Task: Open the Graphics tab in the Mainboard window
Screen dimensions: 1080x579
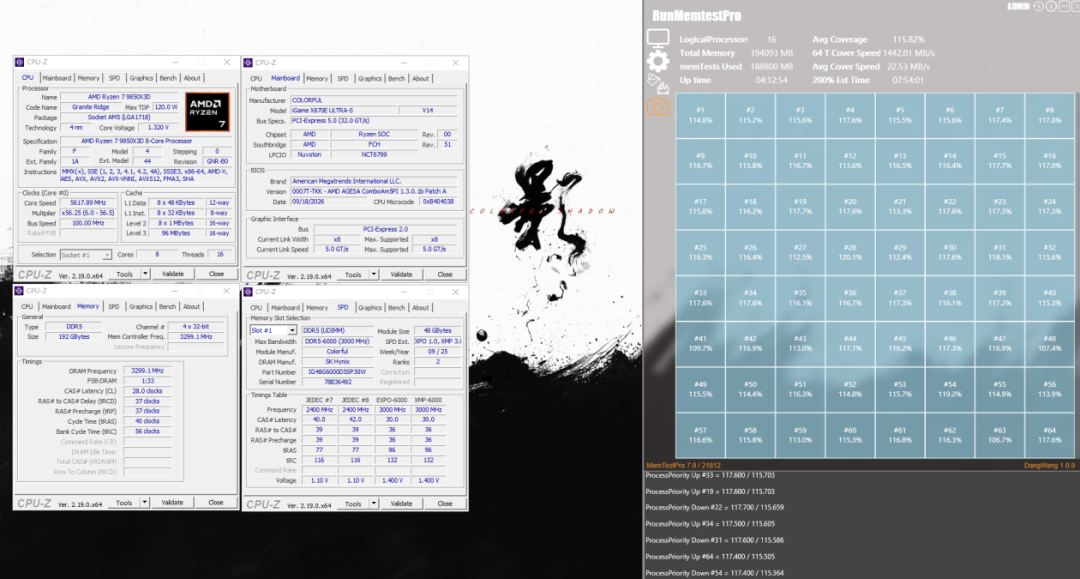Action: [370, 78]
